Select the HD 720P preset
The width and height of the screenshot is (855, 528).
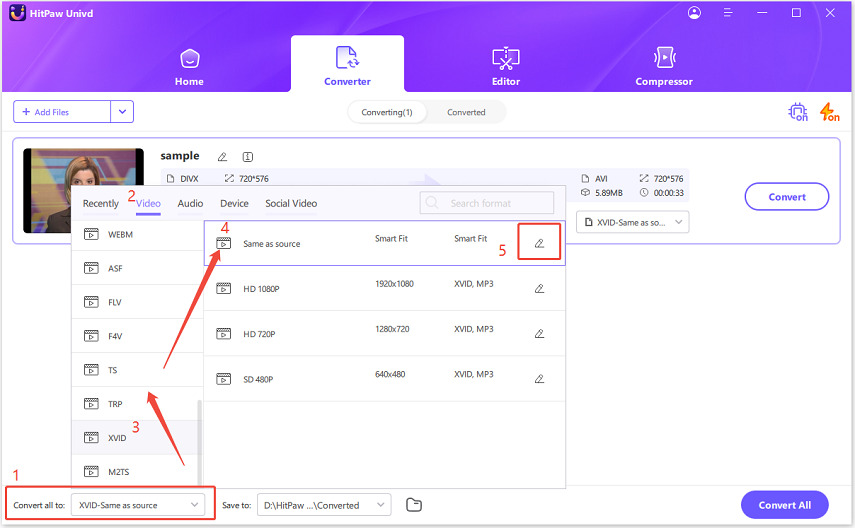384,334
